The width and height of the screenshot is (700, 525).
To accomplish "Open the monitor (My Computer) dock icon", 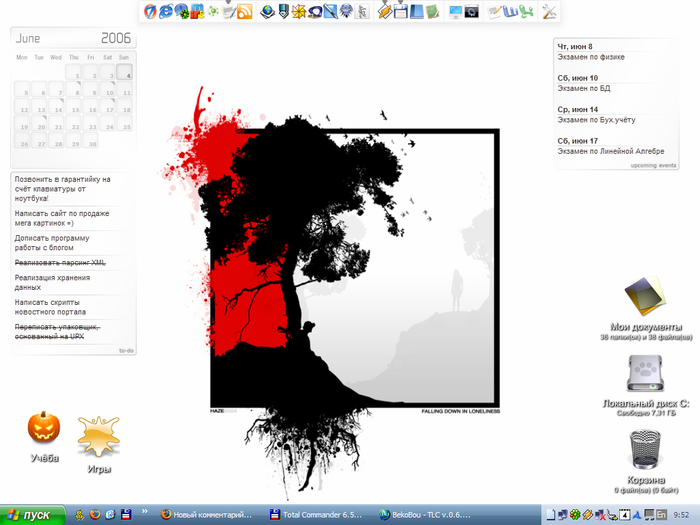I will [x=456, y=11].
